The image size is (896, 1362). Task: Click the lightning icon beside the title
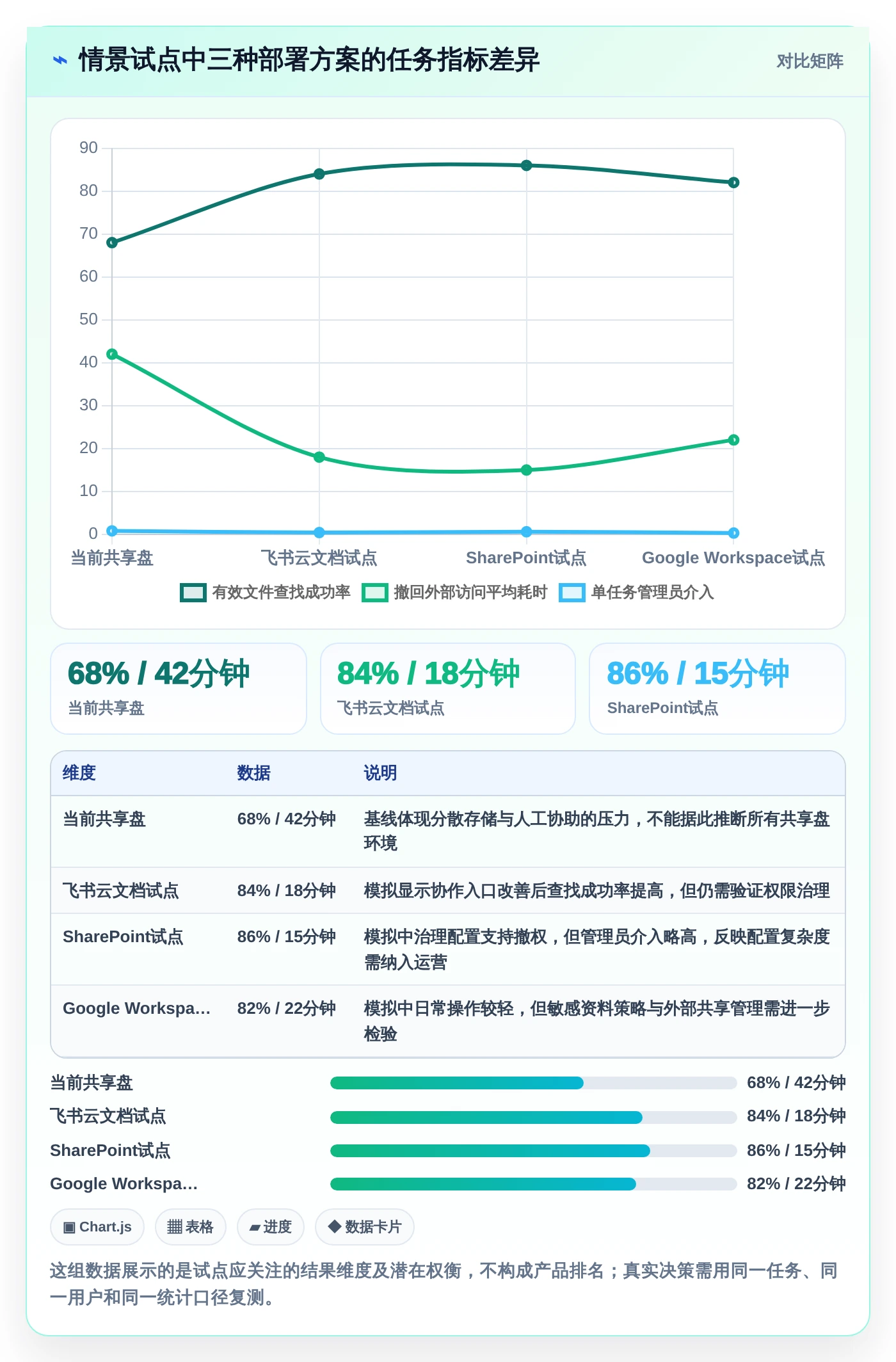[x=60, y=61]
